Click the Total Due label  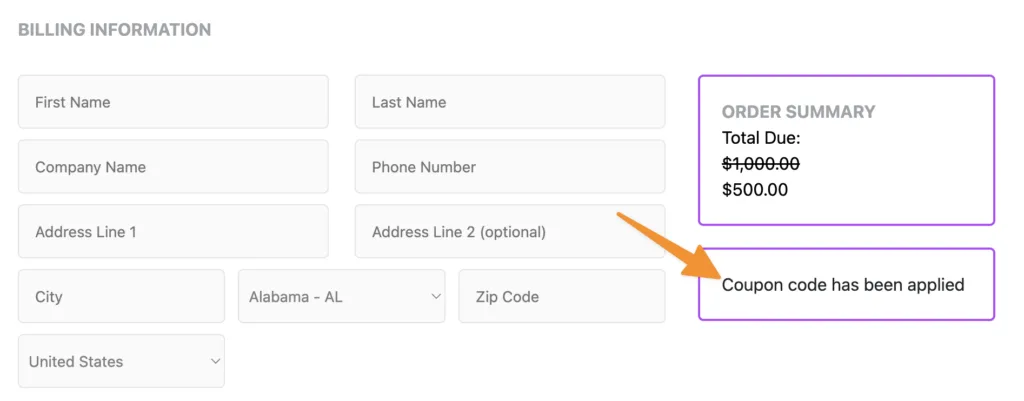(x=761, y=139)
